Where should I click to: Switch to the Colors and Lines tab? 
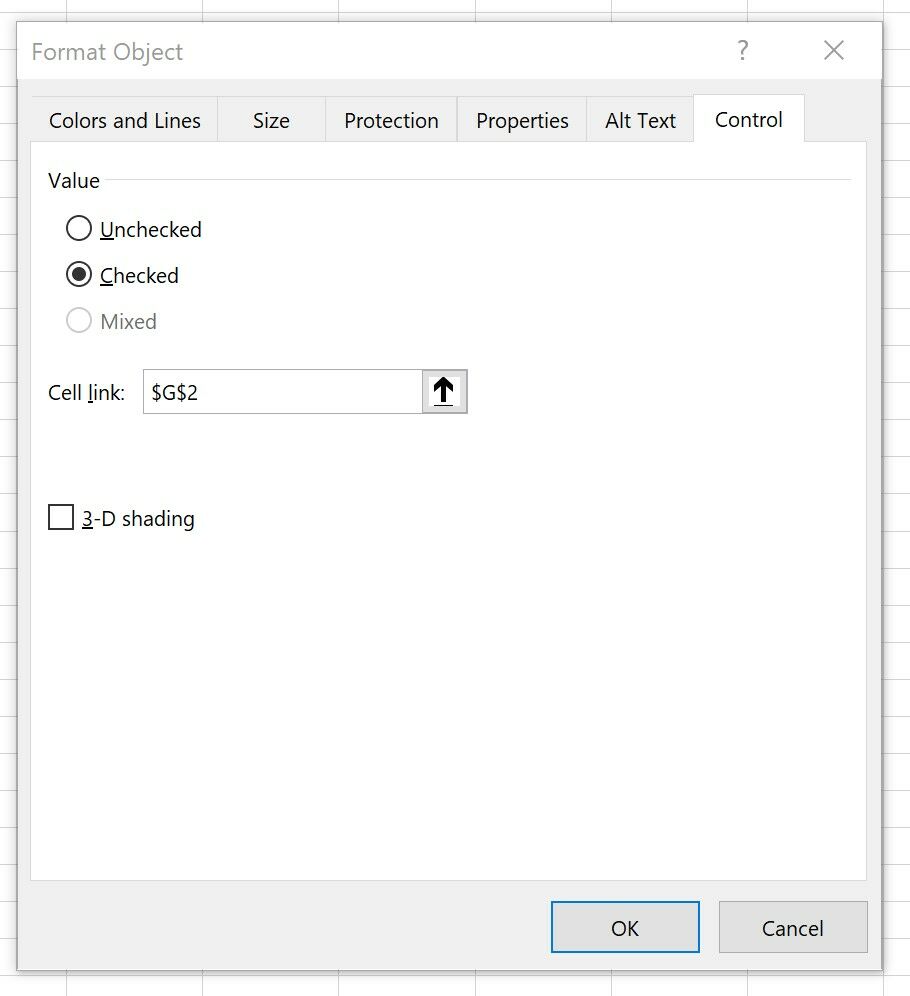coord(124,119)
